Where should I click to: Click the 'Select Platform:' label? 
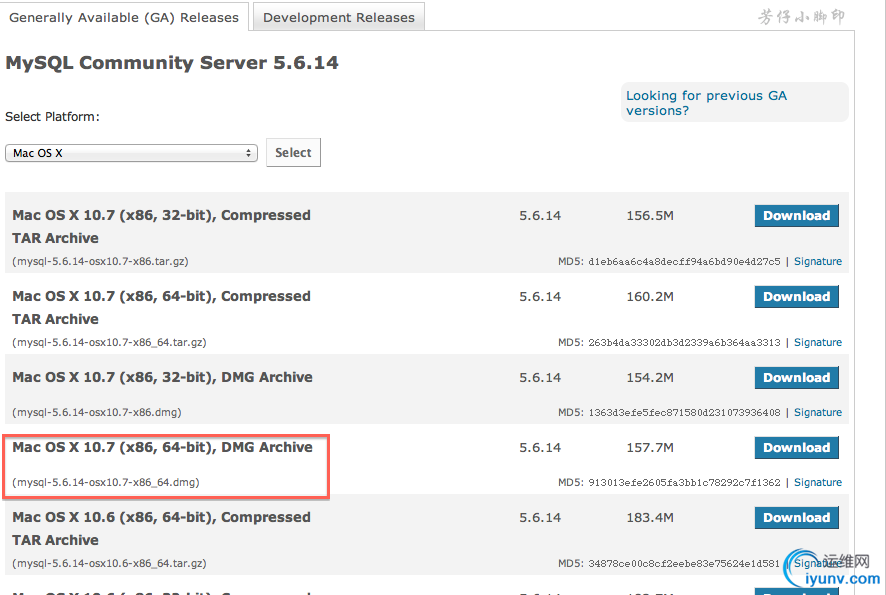52,117
